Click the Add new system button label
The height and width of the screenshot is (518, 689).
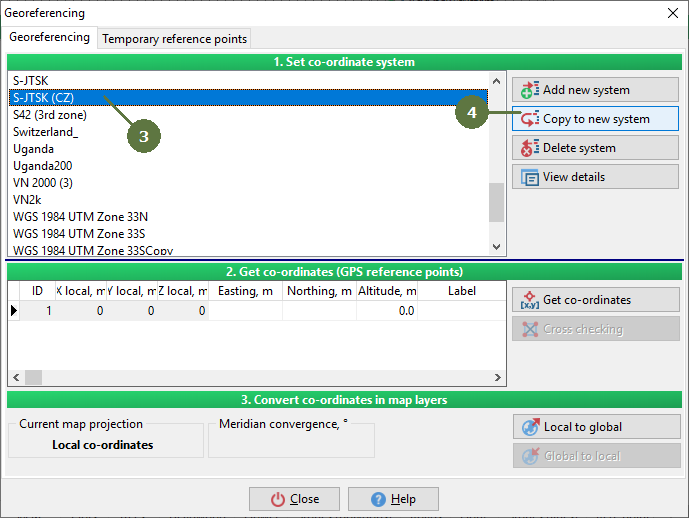pyautogui.click(x=586, y=90)
